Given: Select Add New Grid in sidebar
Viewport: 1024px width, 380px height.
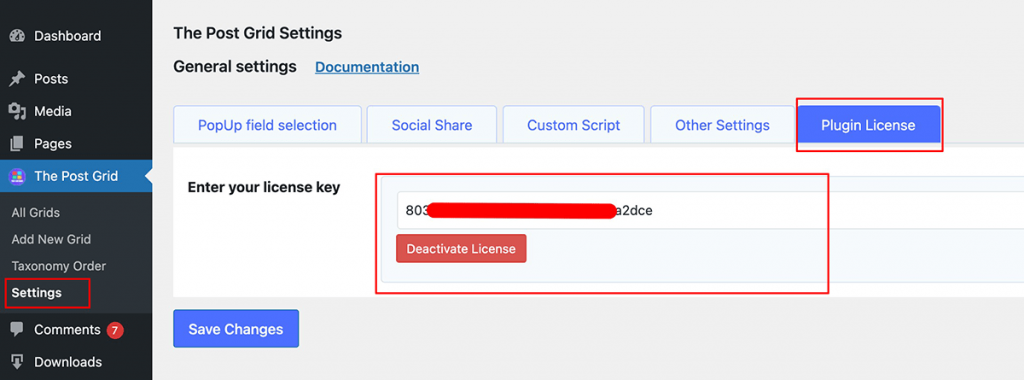Looking at the screenshot, I should 51,240.
